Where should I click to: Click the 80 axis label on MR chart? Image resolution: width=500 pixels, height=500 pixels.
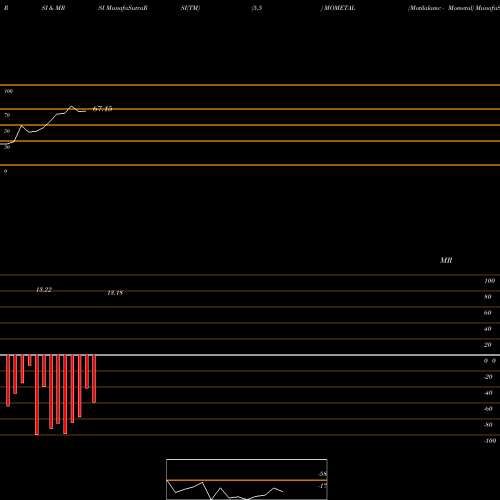coord(488,297)
